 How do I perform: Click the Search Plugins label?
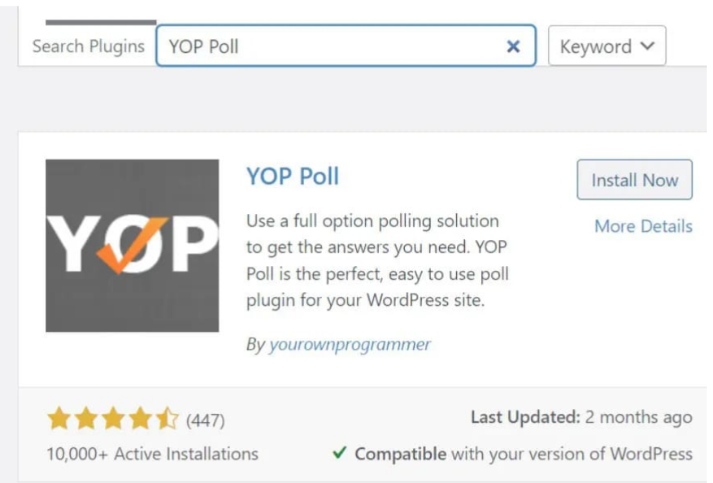[88, 46]
